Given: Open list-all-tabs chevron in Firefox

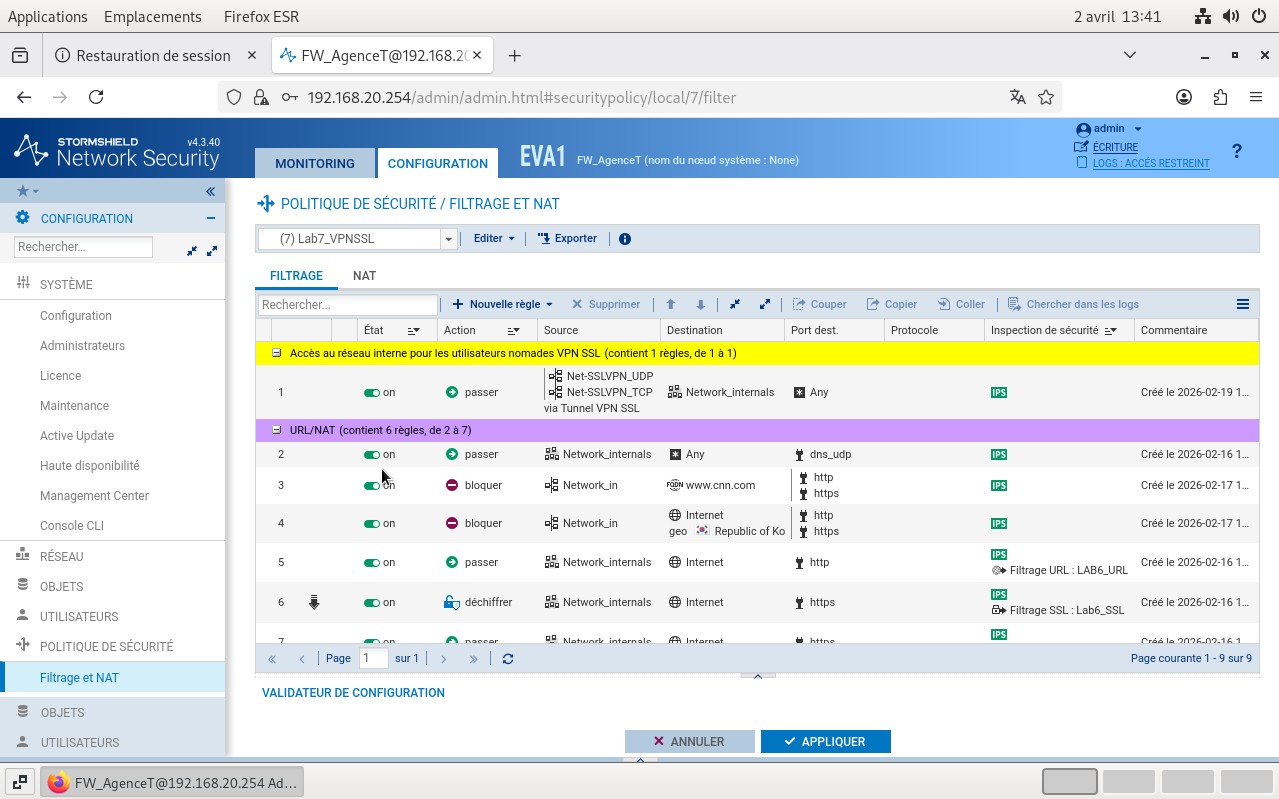Looking at the screenshot, I should tap(1130, 55).
